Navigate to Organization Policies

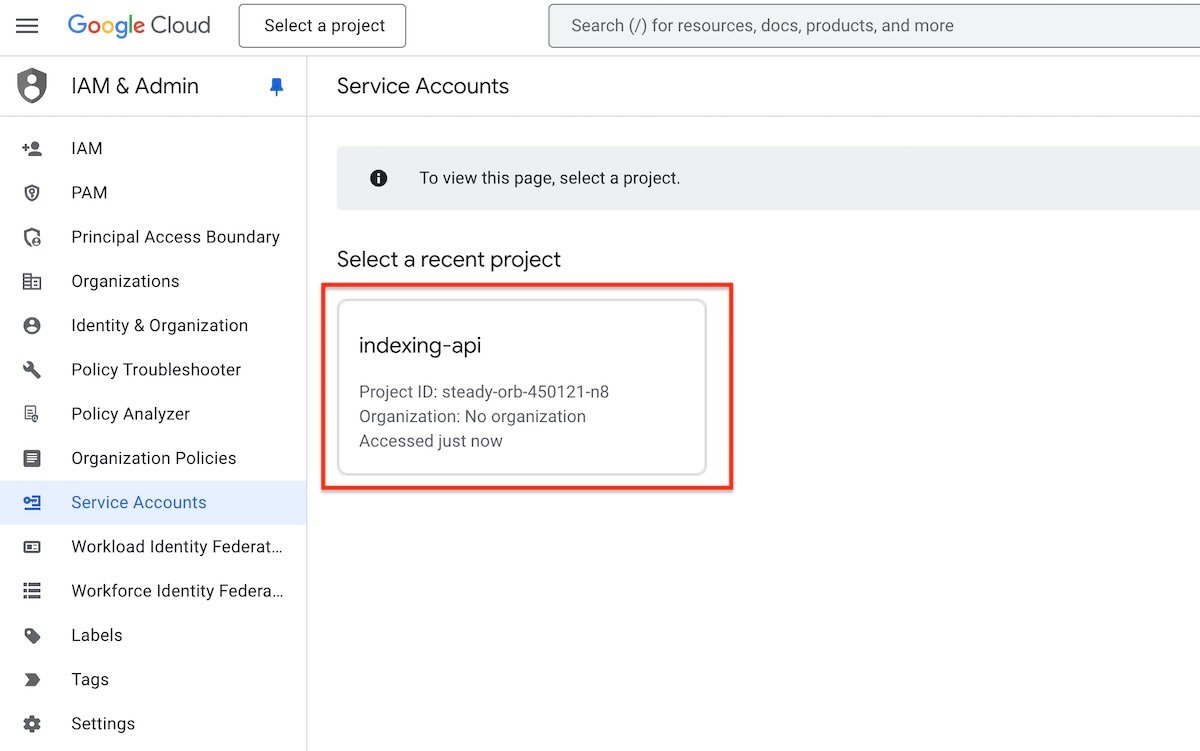(x=154, y=458)
